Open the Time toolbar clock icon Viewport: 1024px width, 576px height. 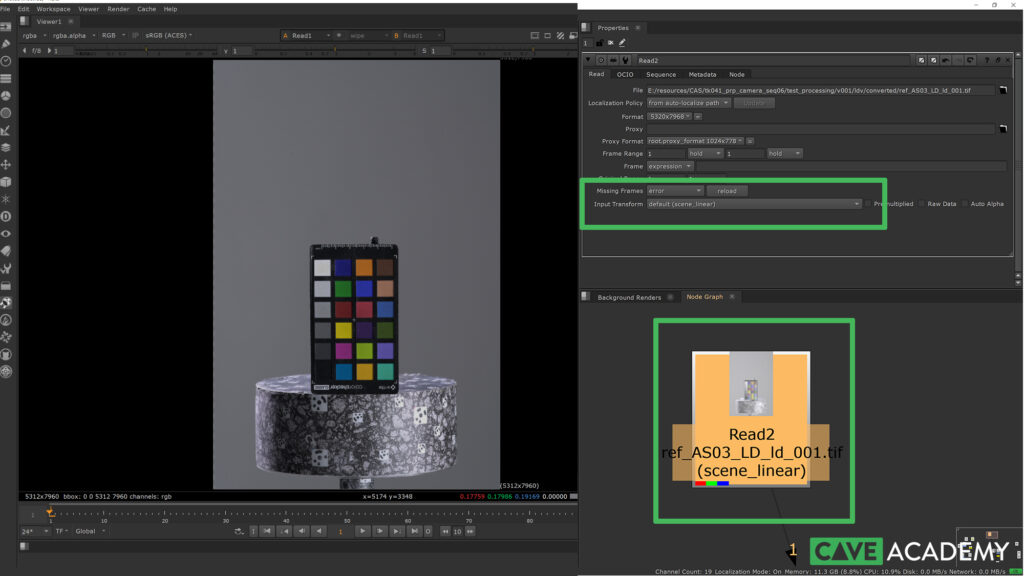click(x=6, y=61)
